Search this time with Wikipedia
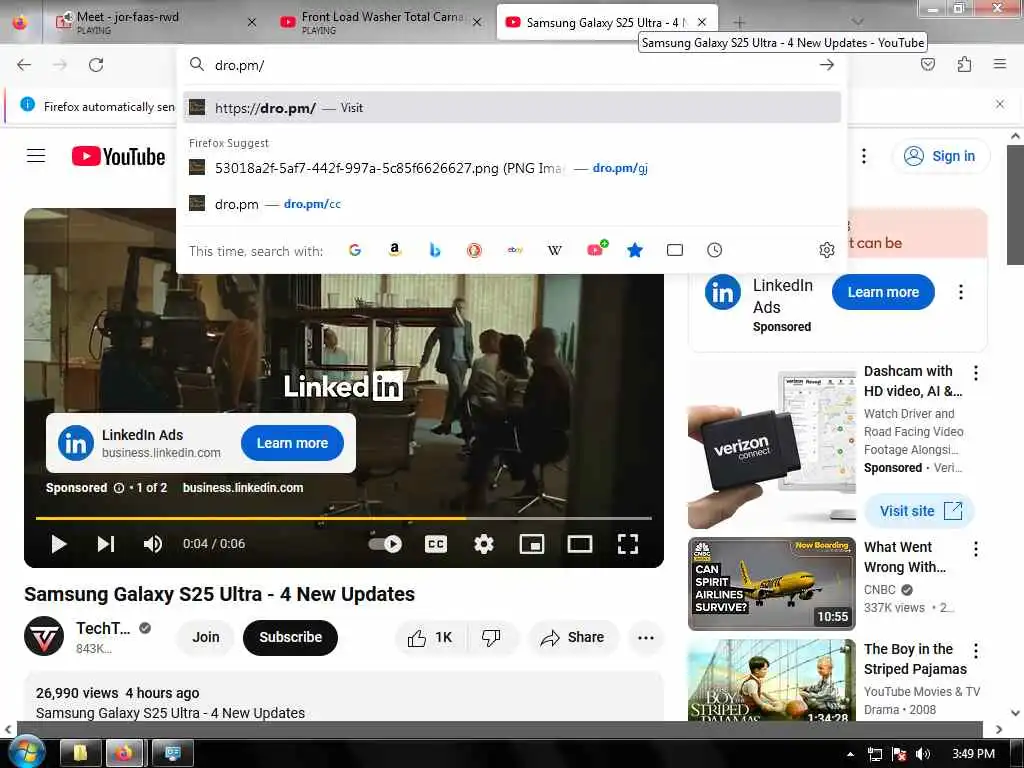1024x768 pixels. point(554,250)
